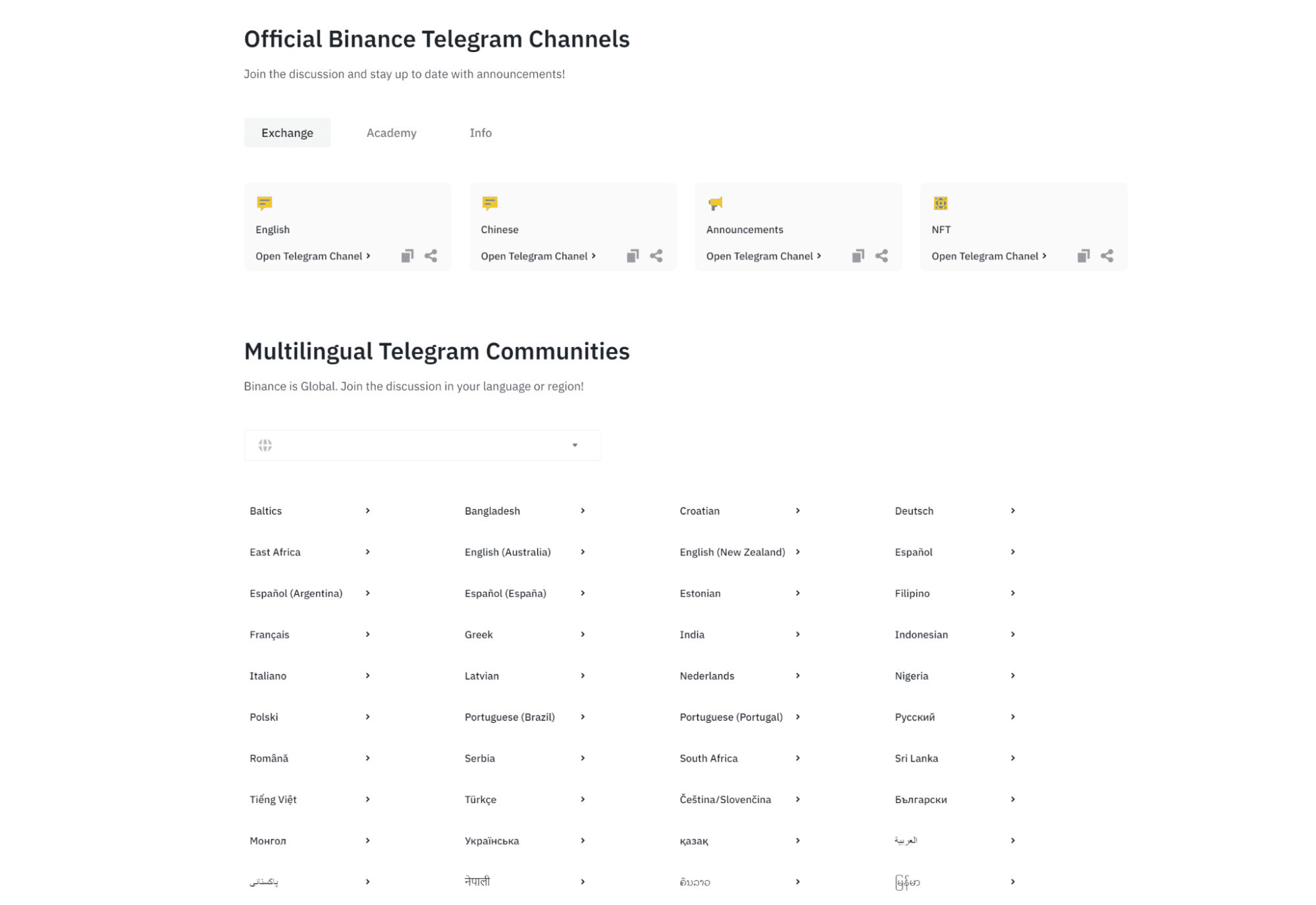Image resolution: width=1316 pixels, height=905 pixels.
Task: Click the NFT card icon
Action: coord(940,203)
